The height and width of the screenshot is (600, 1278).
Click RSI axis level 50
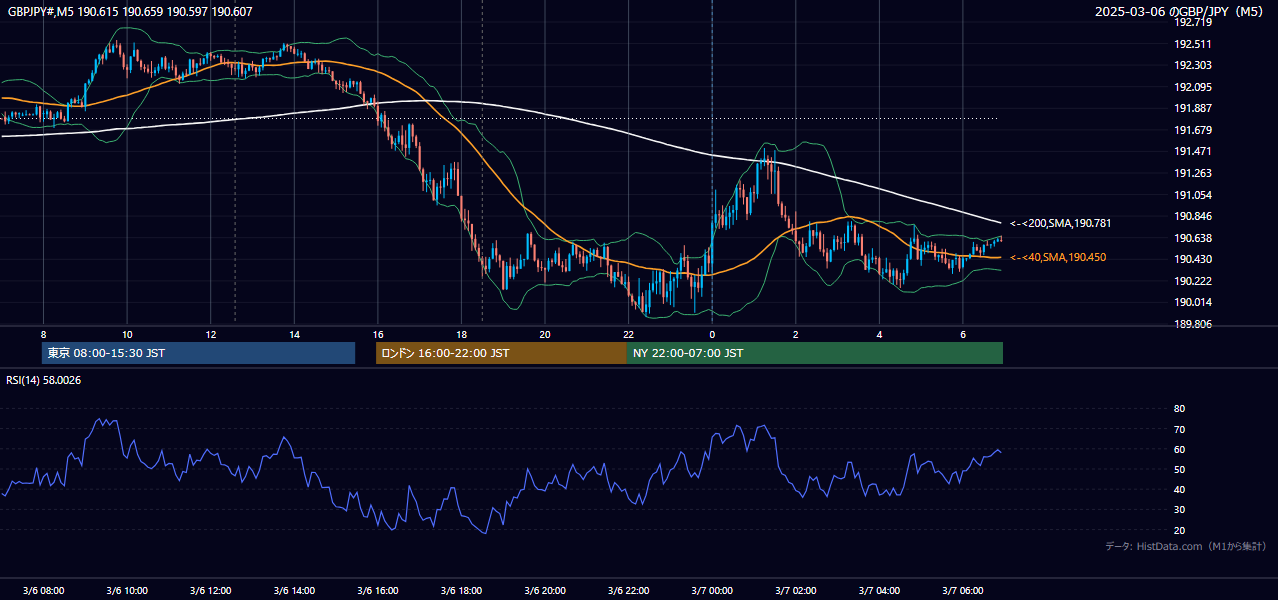tap(1179, 469)
